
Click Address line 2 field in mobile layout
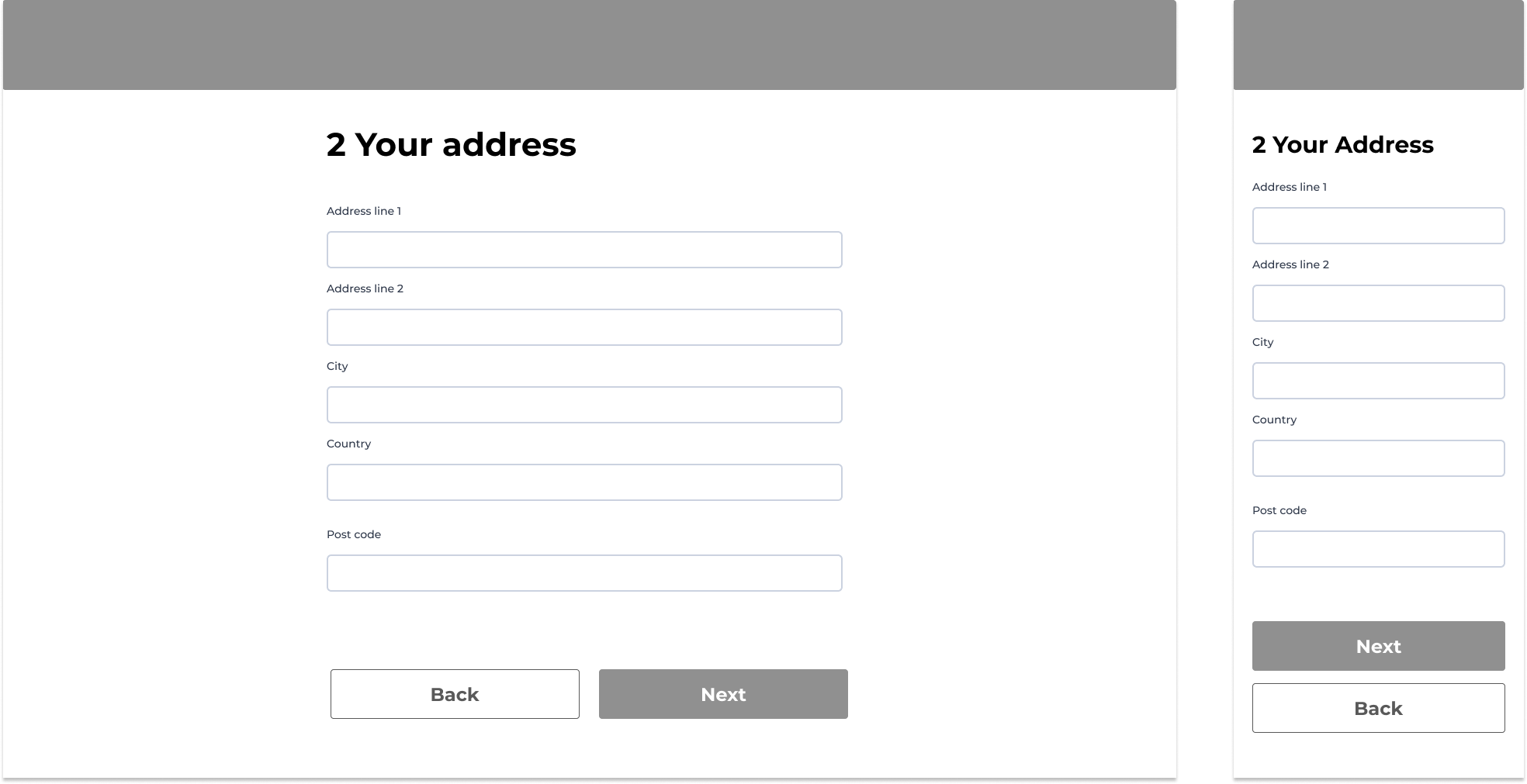click(1378, 303)
